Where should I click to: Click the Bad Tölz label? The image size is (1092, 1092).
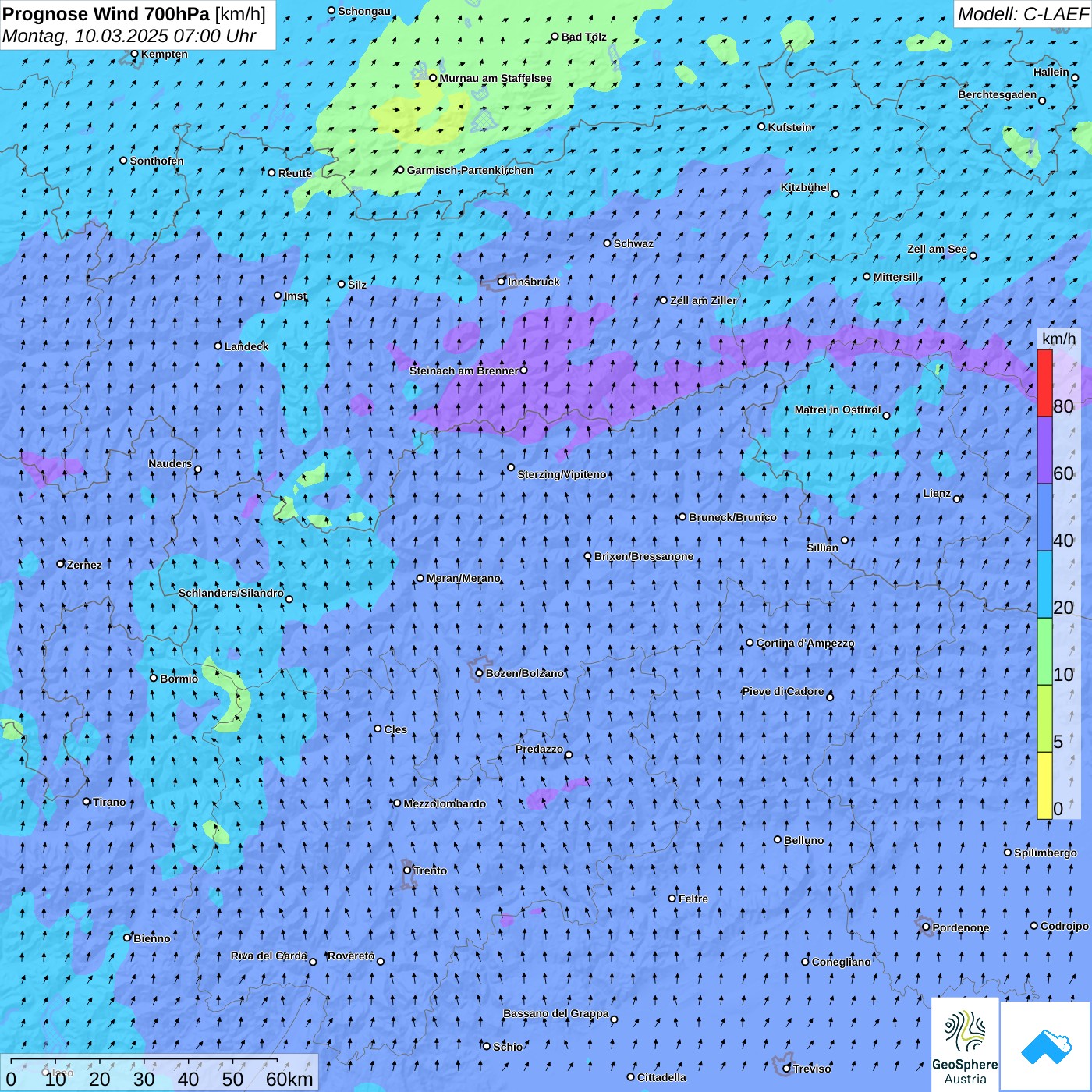tap(584, 37)
